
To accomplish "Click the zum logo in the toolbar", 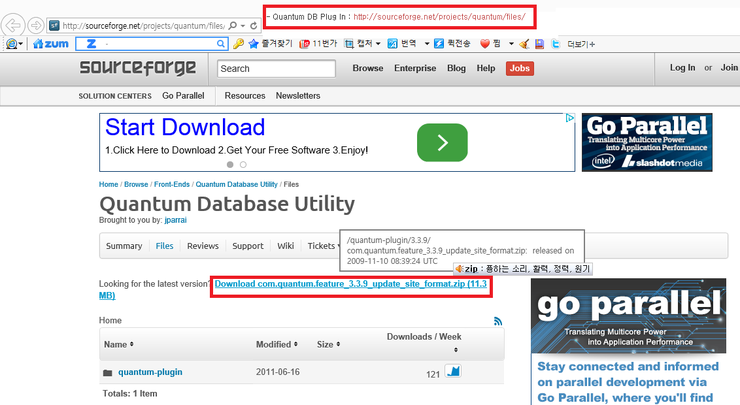I will [x=50, y=44].
